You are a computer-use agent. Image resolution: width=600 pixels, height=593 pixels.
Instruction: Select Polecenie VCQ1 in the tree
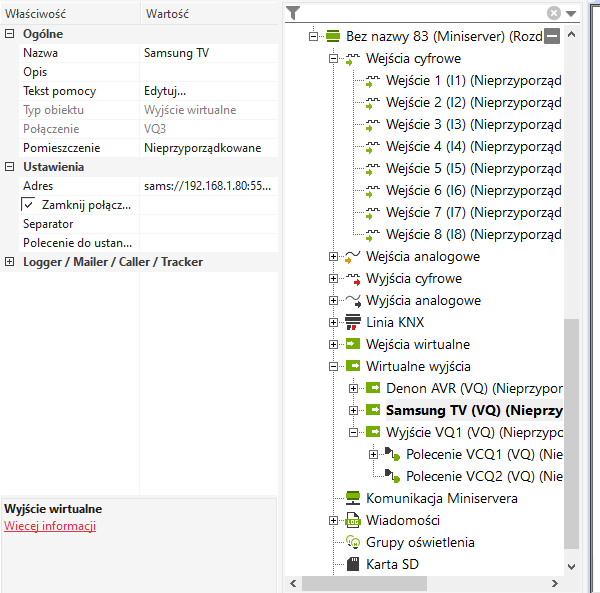pyautogui.click(x=468, y=454)
